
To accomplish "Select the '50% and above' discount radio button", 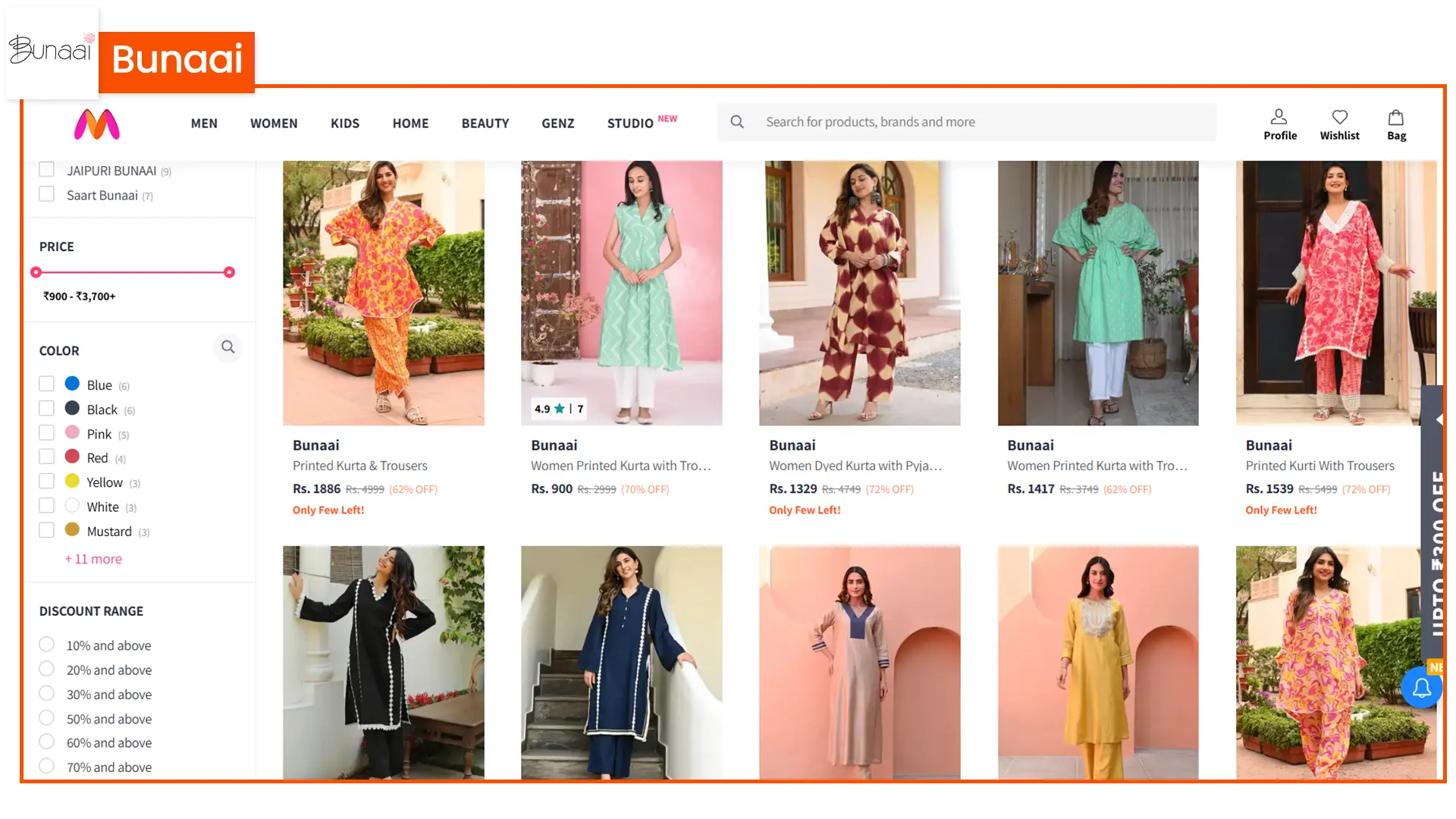I will click(47, 717).
